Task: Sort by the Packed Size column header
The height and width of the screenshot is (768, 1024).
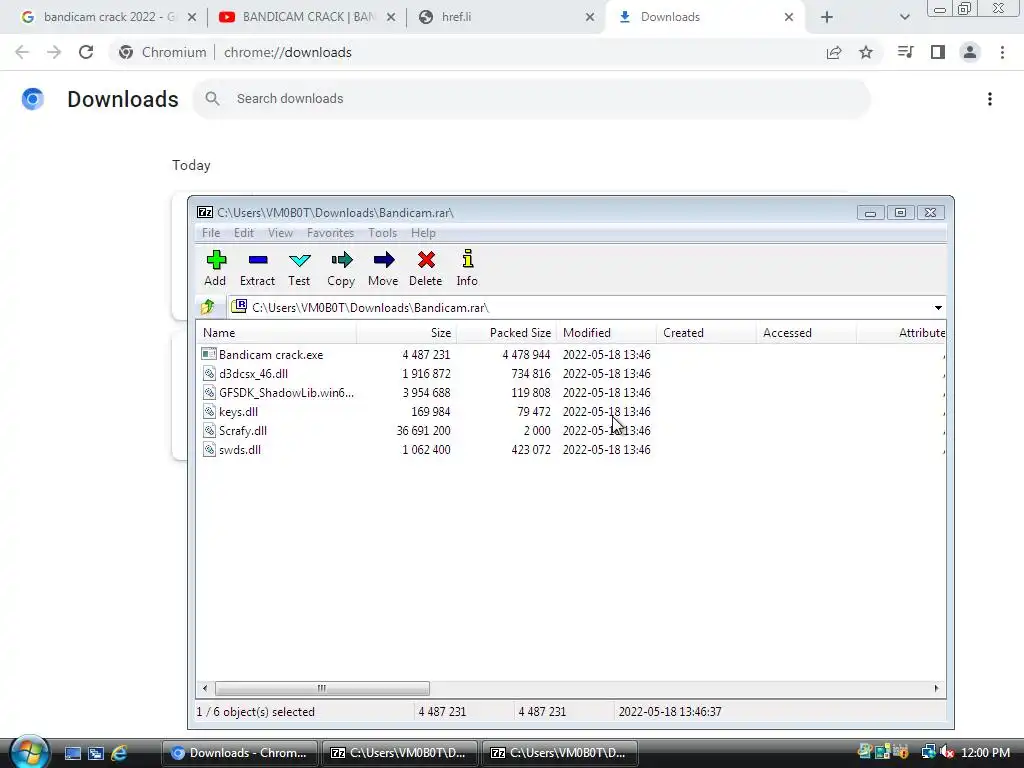Action: pos(506,332)
